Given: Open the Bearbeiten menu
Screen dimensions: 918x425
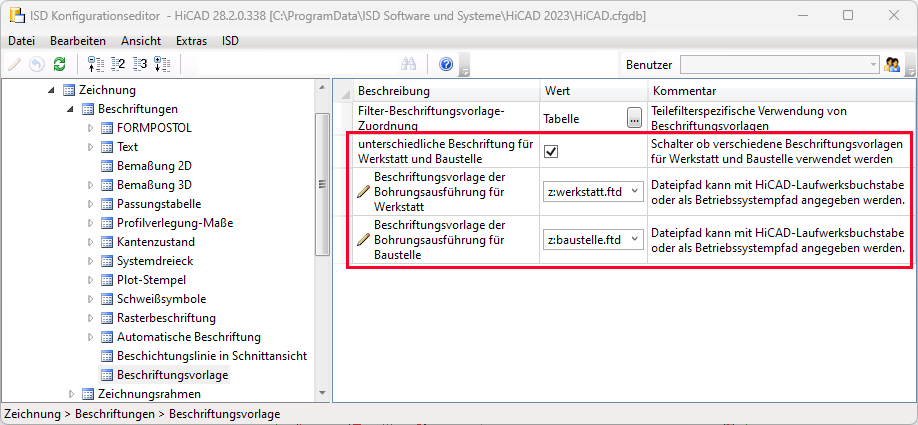Looking at the screenshot, I should [78, 41].
